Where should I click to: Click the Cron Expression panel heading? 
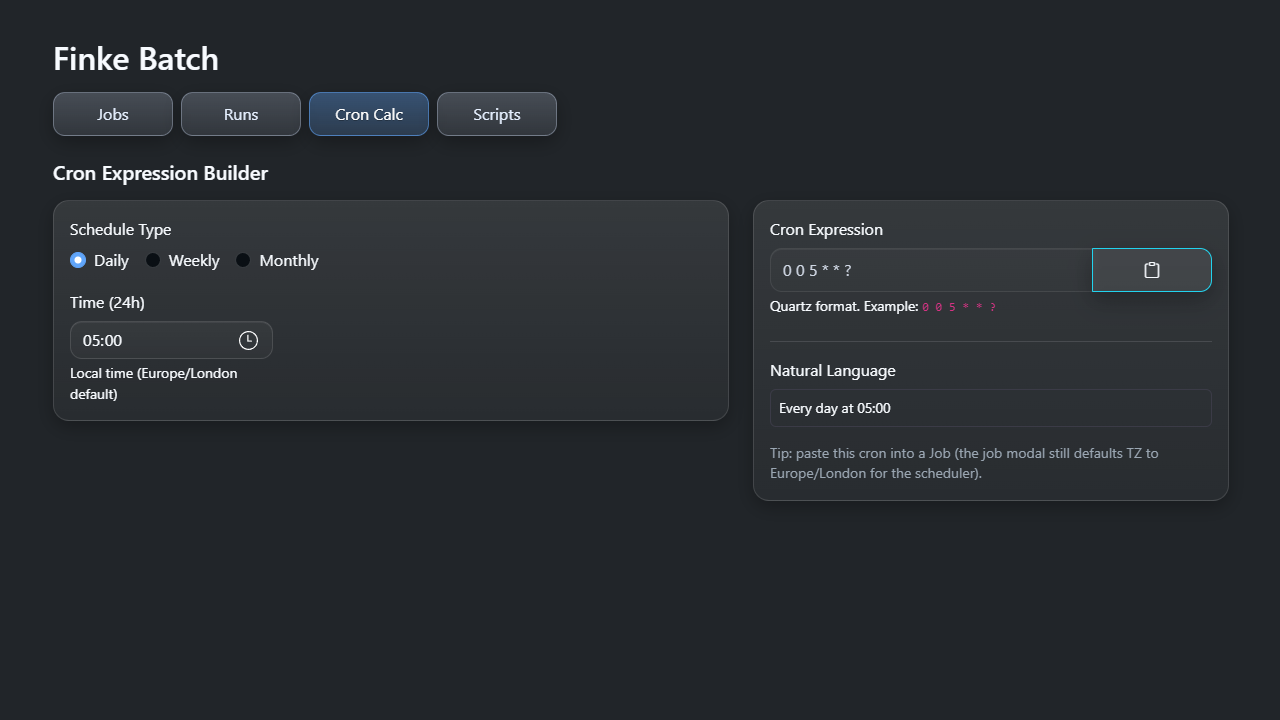[x=826, y=229]
